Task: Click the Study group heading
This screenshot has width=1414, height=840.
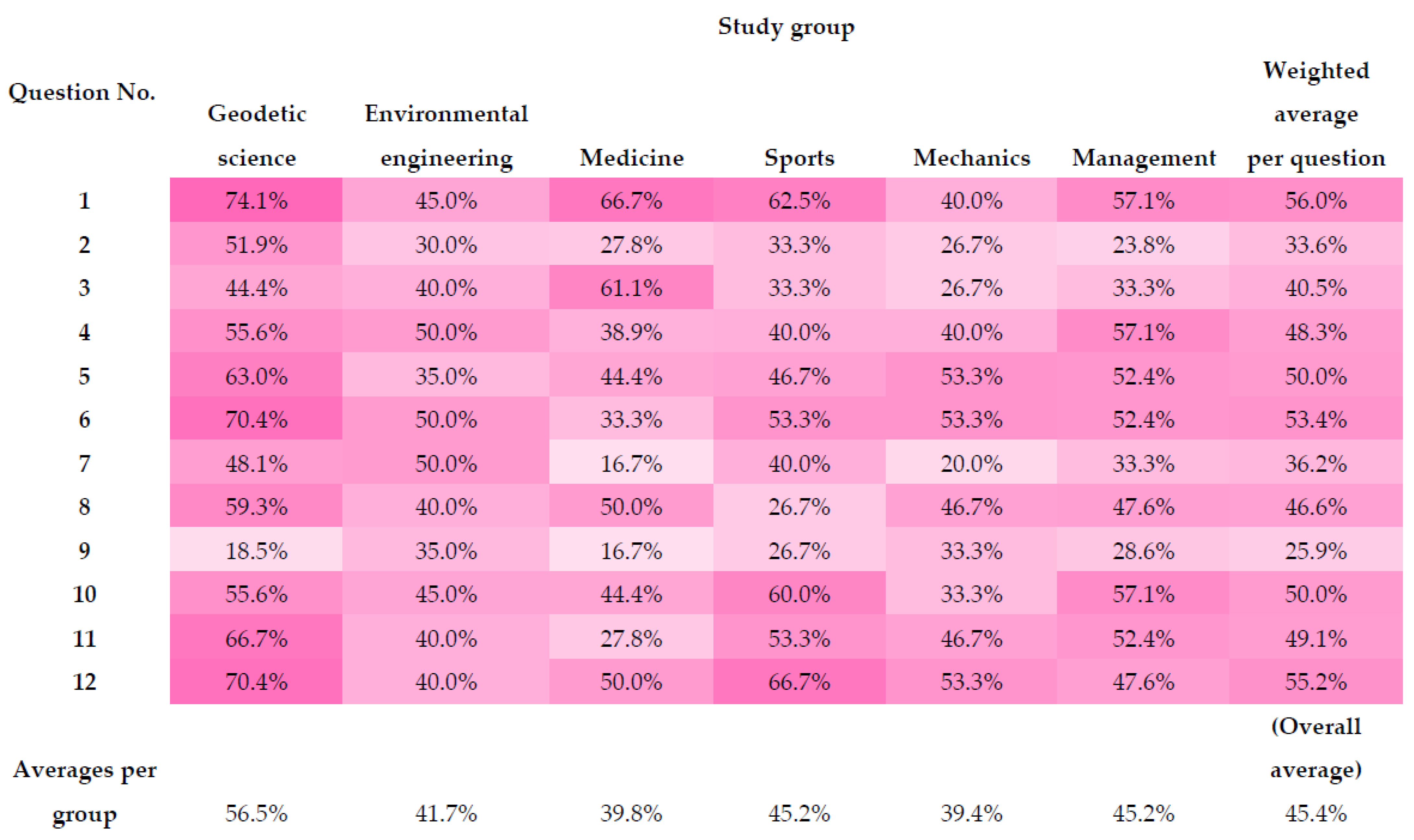Action: pyautogui.click(x=786, y=27)
